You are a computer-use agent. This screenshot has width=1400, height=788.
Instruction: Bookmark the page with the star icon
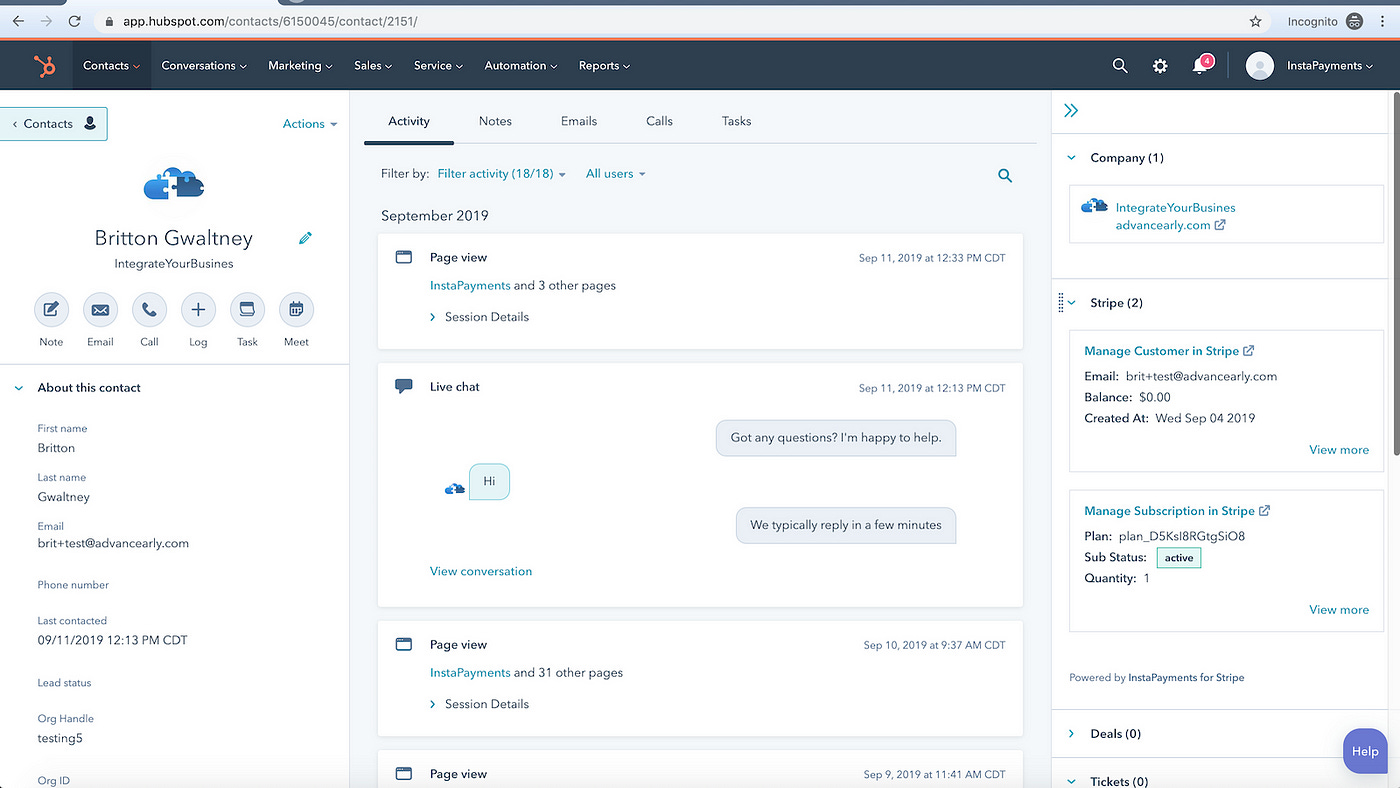[x=1256, y=20]
